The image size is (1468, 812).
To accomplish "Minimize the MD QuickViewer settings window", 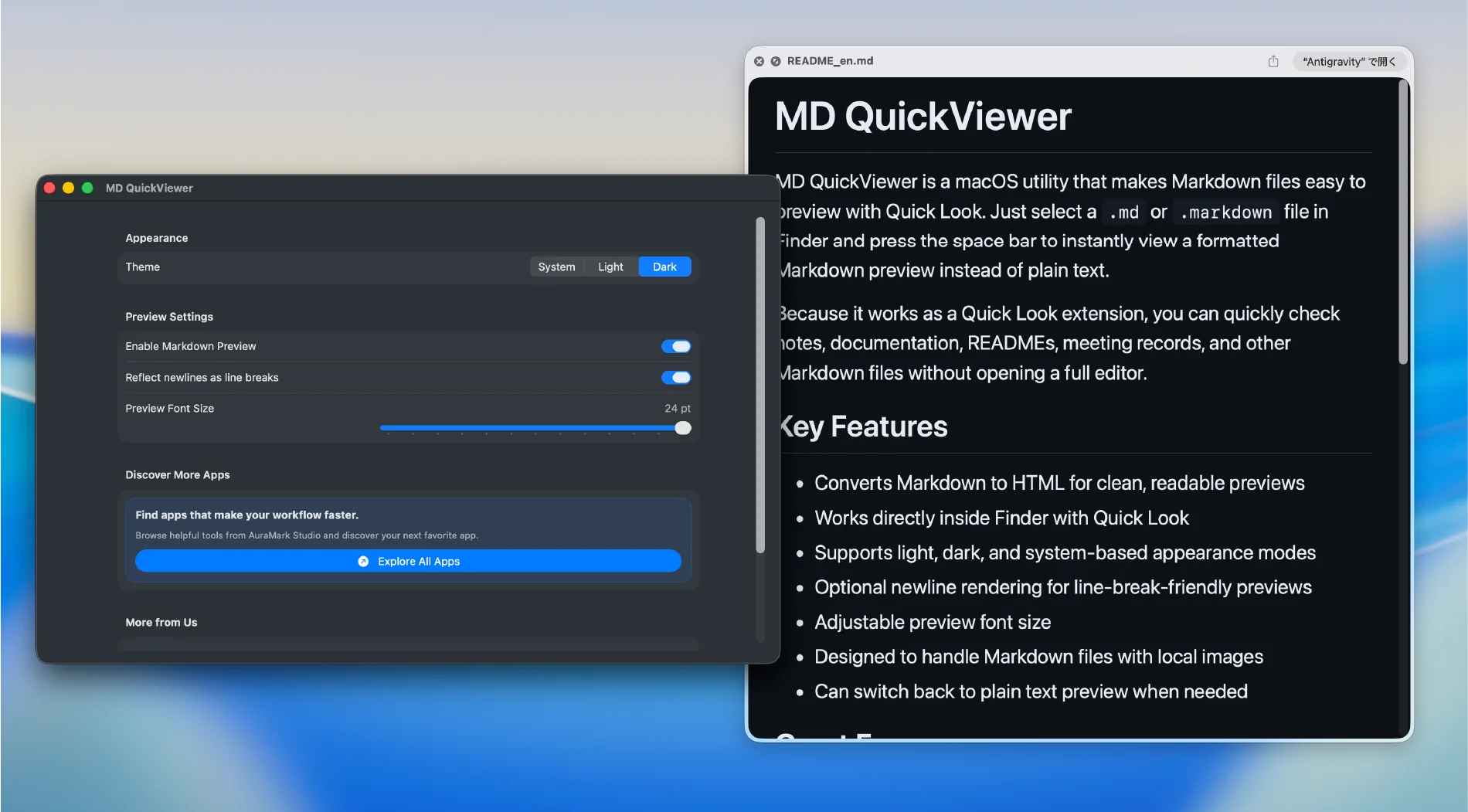I will [x=68, y=188].
